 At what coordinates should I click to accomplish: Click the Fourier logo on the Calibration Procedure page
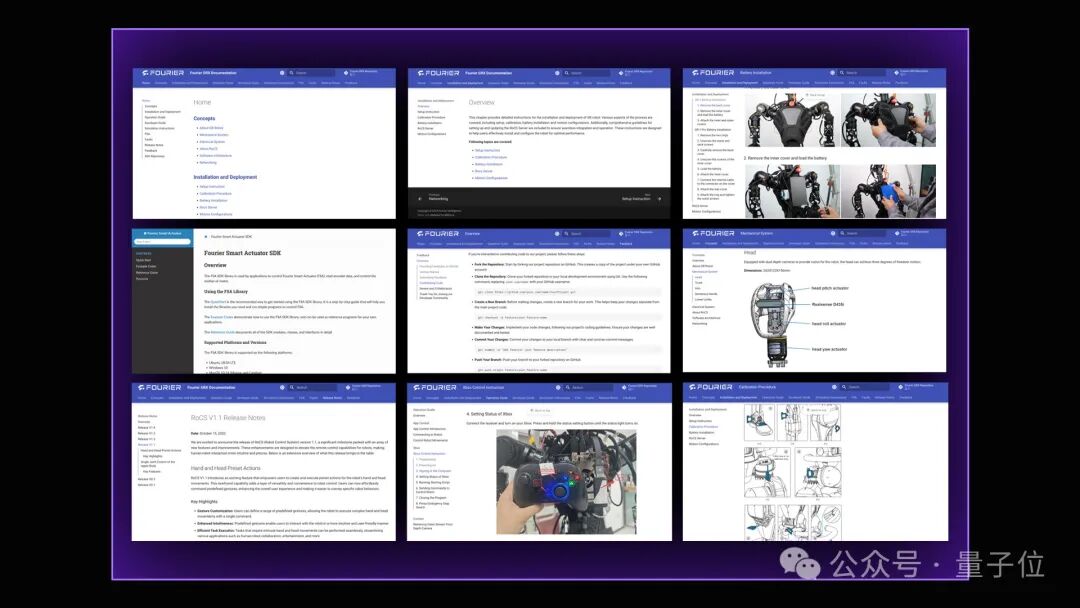[x=711, y=387]
